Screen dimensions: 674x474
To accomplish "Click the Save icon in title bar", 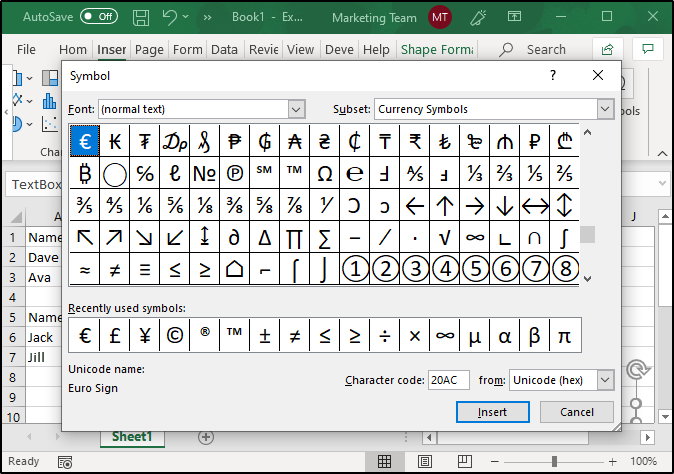I will (141, 17).
